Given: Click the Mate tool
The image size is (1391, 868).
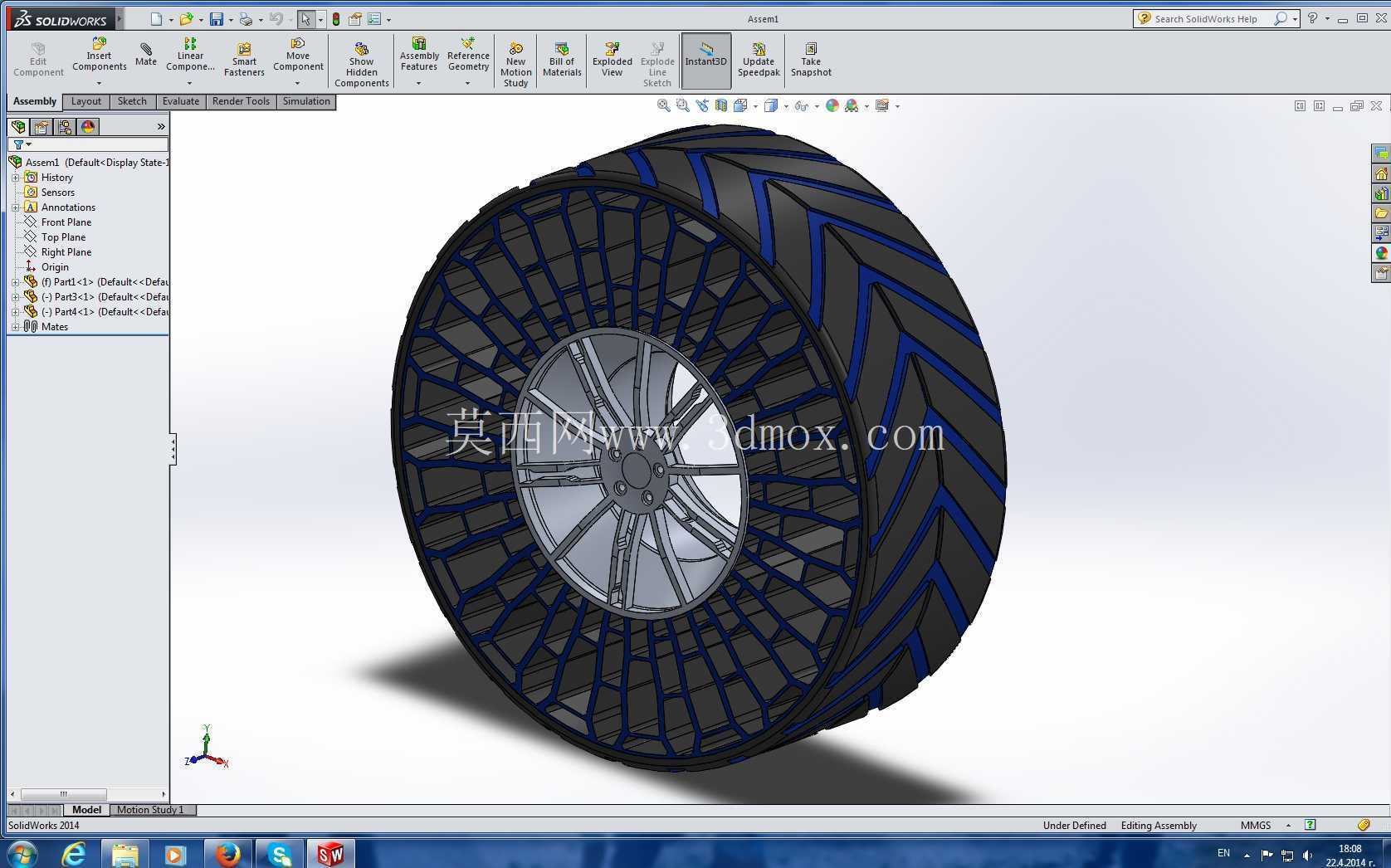Looking at the screenshot, I should pos(146,55).
